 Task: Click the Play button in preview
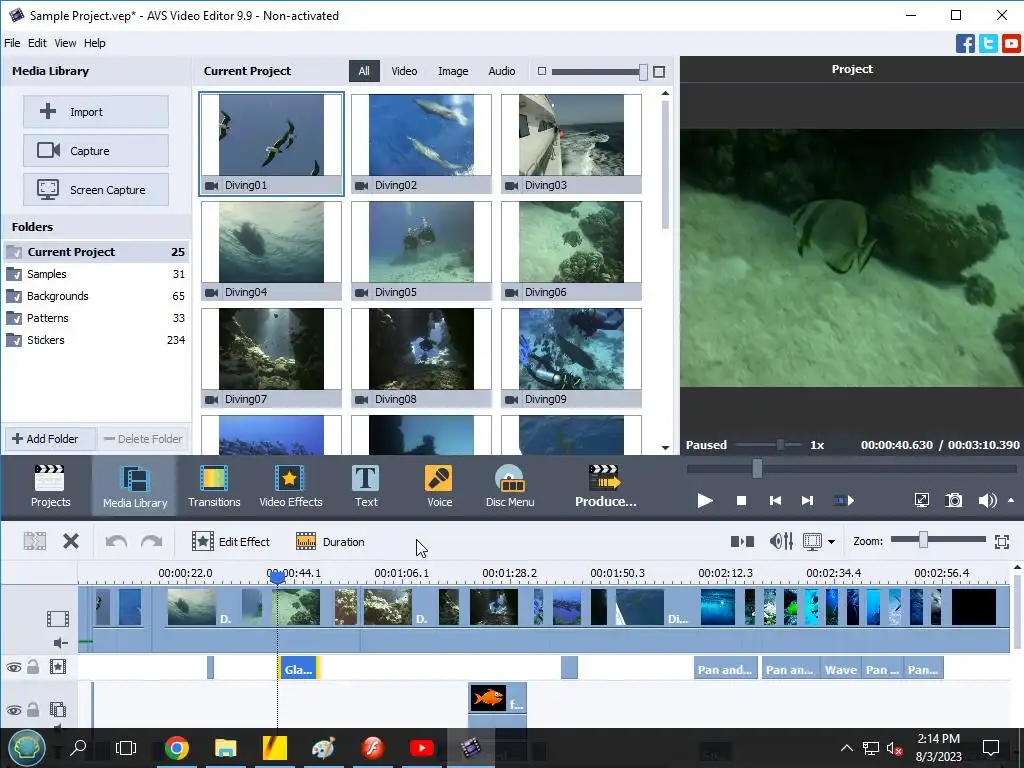(705, 501)
